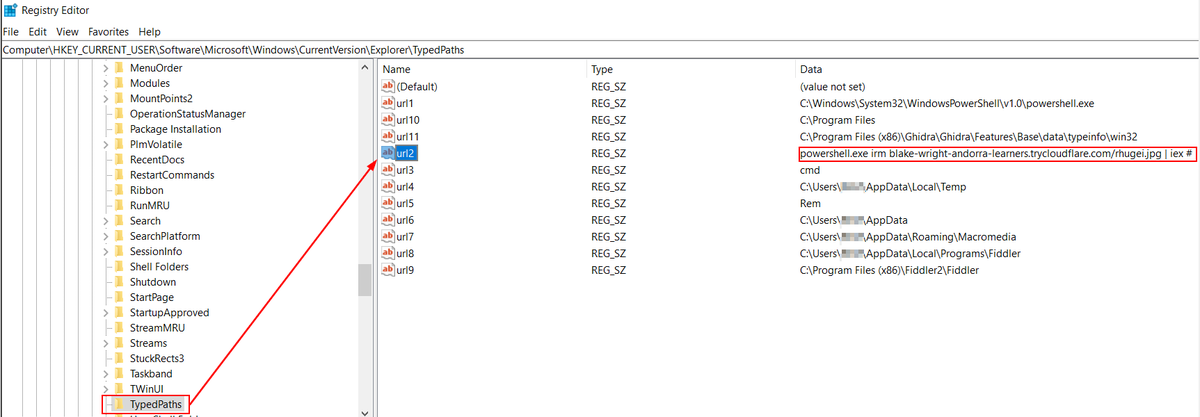Select the RunMRU folder icon
This screenshot has width=1200, height=417.
(120, 205)
